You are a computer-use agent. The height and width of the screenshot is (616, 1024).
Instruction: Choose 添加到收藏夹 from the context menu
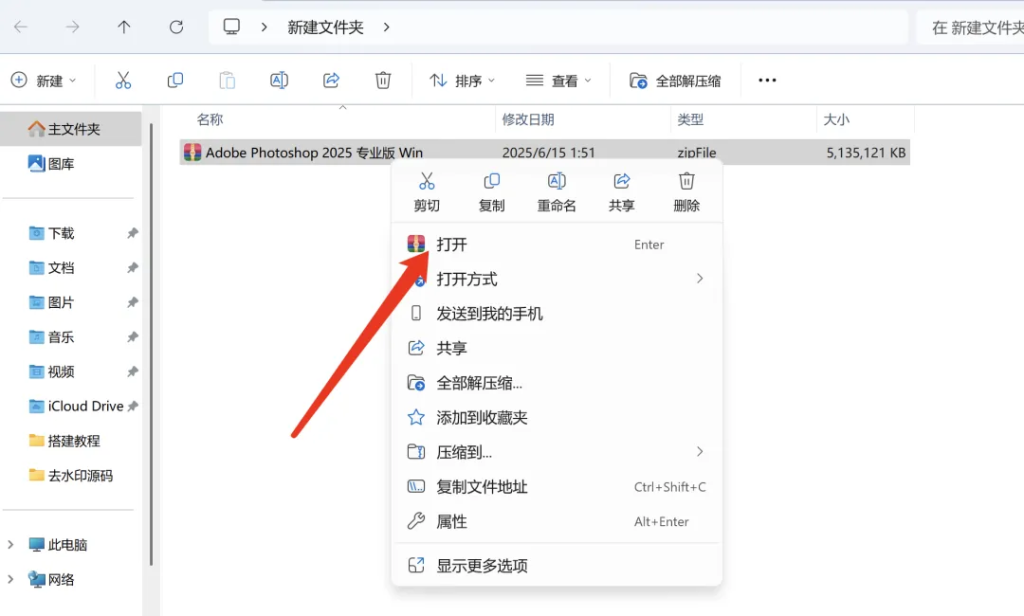[x=556, y=417]
